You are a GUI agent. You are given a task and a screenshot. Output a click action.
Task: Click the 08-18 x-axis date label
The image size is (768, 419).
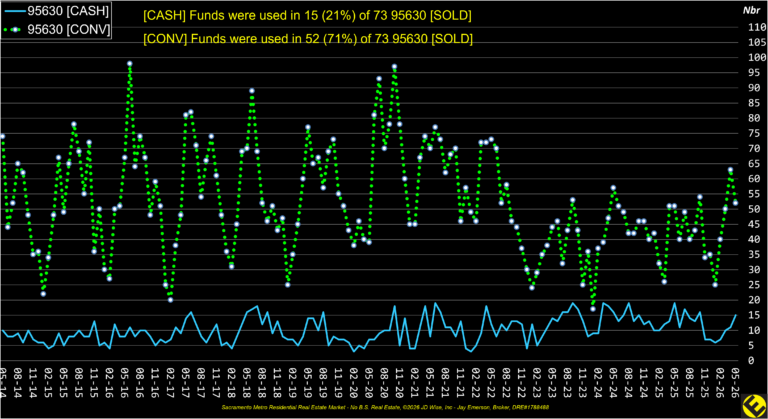coord(262,383)
